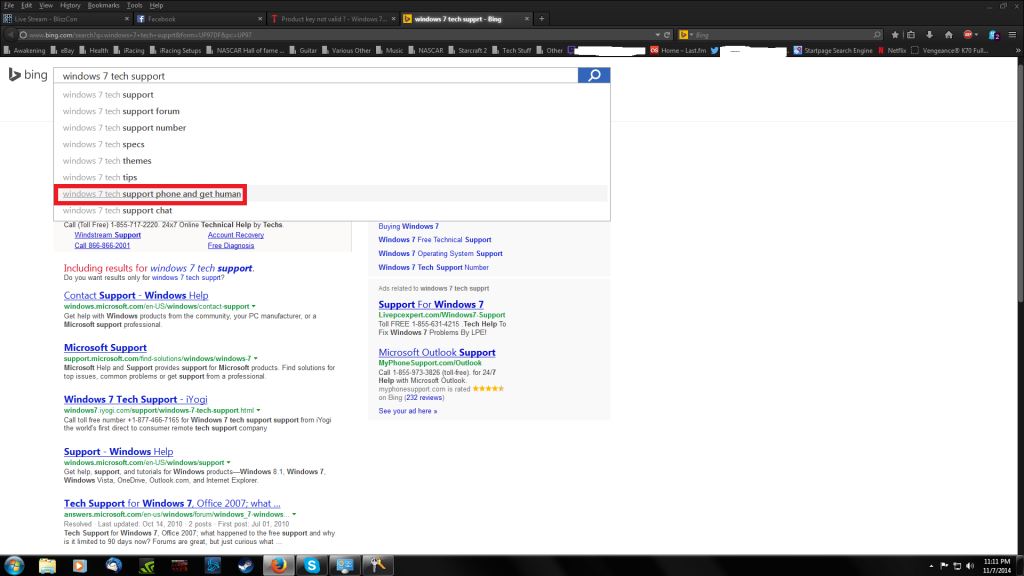Show hidden tray icons arrow
Screen dimensions: 1024x576
point(931,566)
